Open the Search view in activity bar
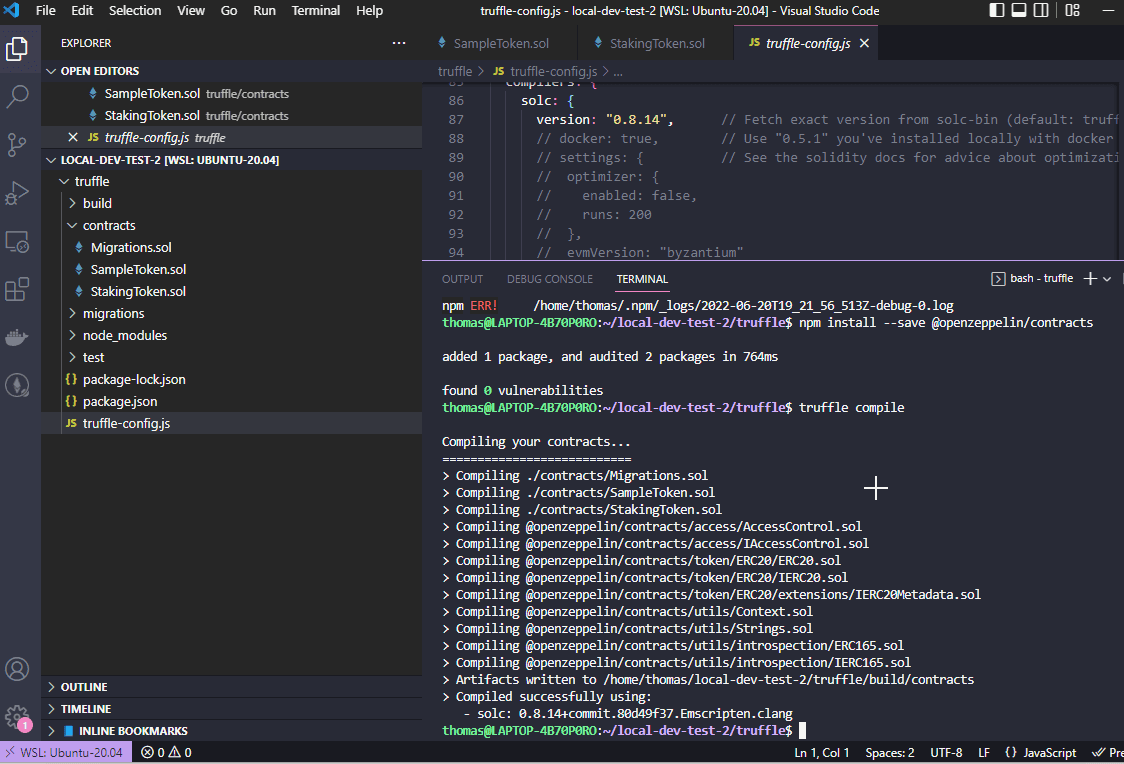The image size is (1124, 764). tap(17, 96)
